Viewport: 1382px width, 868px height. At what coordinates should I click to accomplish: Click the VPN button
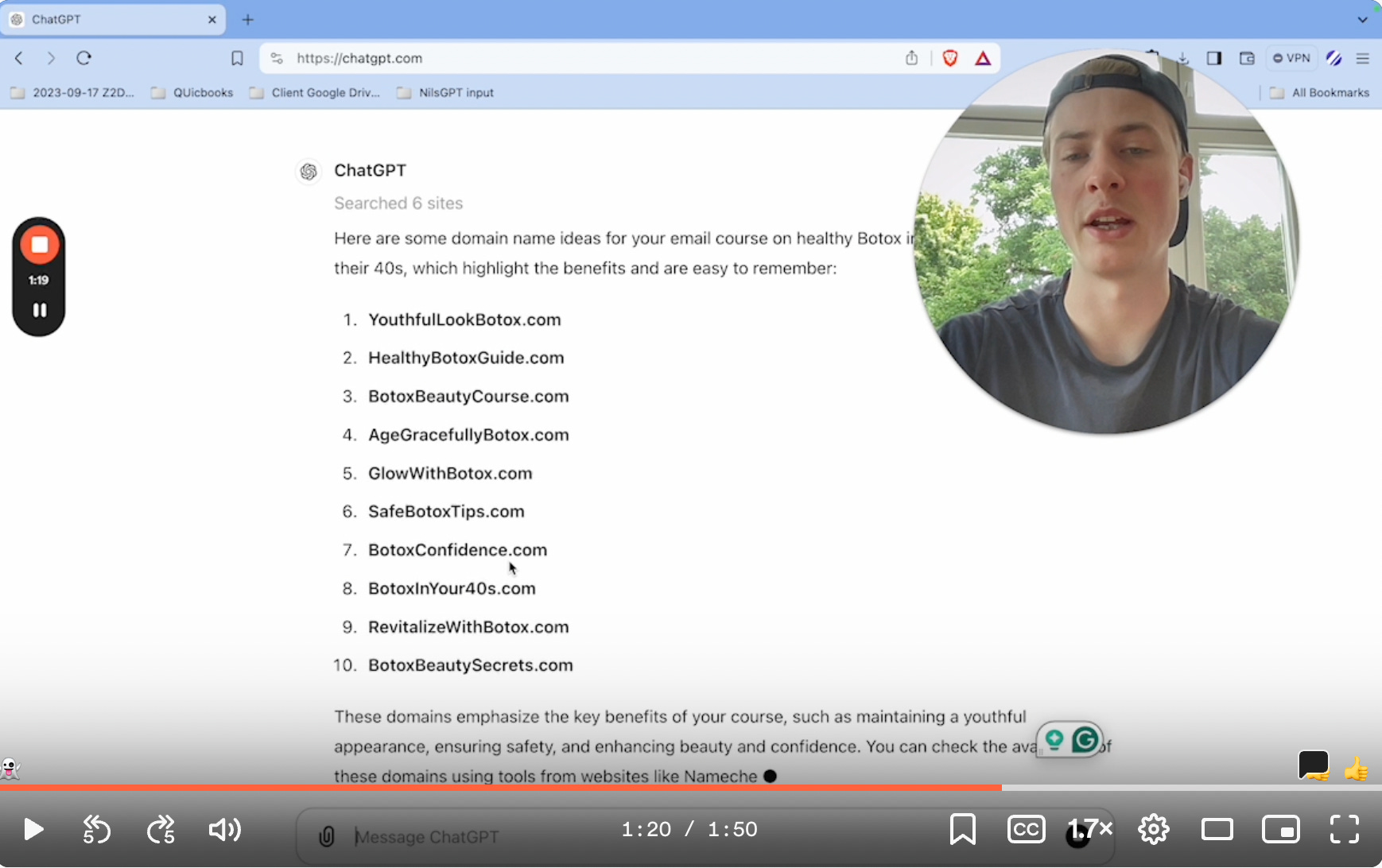tap(1291, 58)
